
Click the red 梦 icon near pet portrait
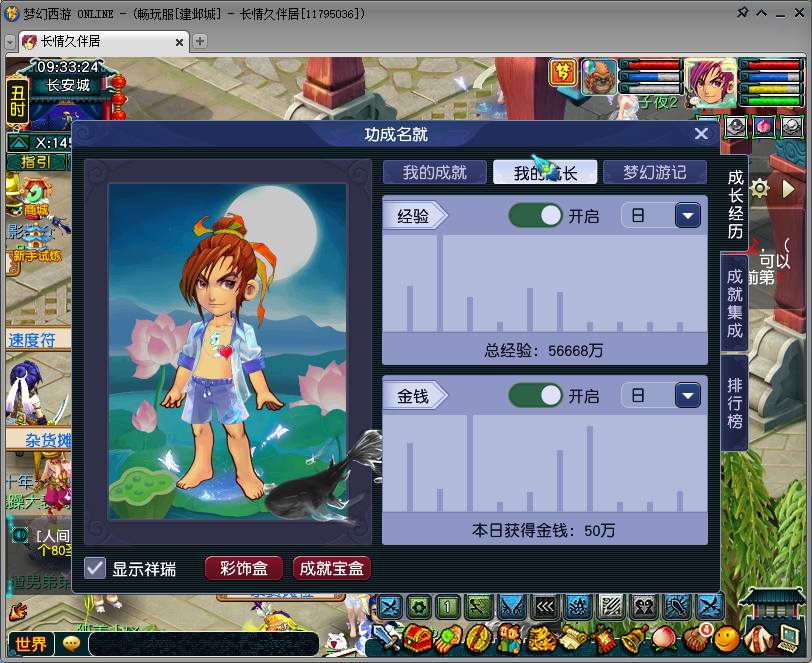point(563,73)
